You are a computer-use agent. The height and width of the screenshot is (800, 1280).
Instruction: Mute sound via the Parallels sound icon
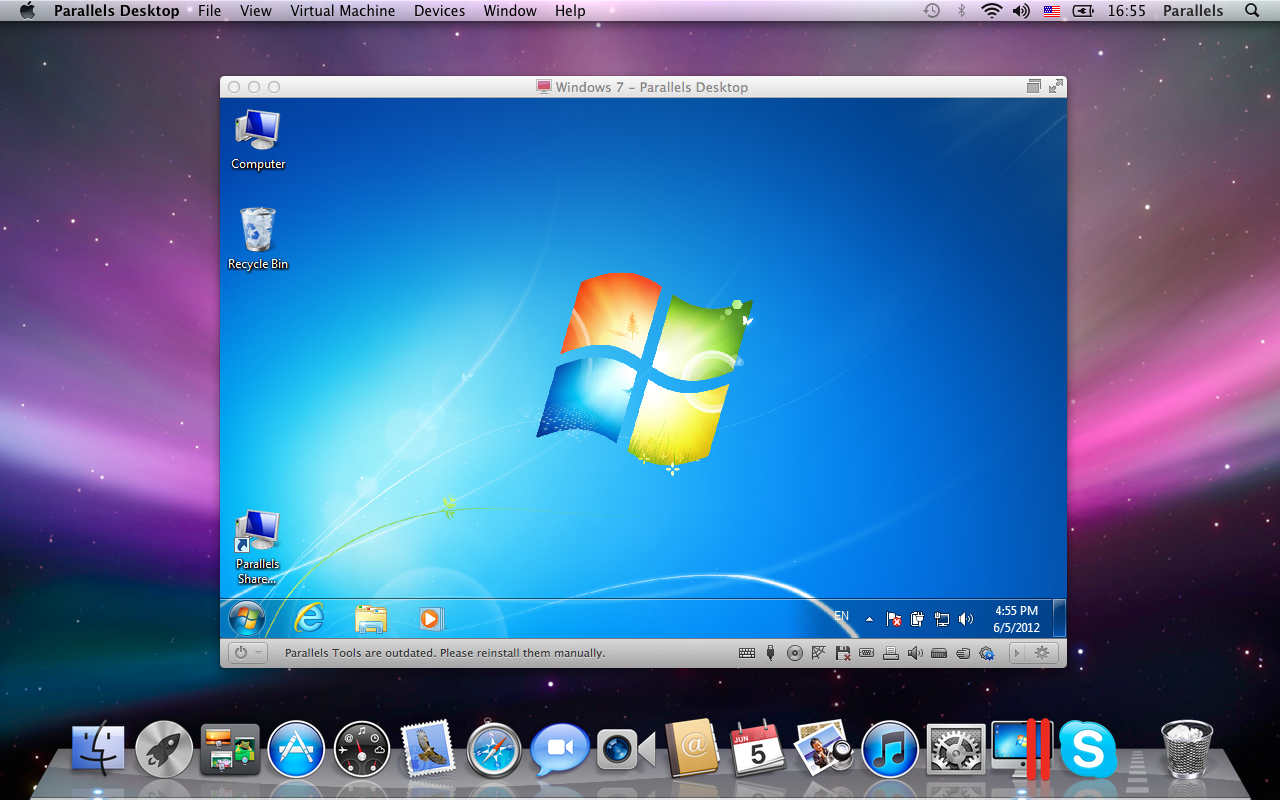click(915, 653)
